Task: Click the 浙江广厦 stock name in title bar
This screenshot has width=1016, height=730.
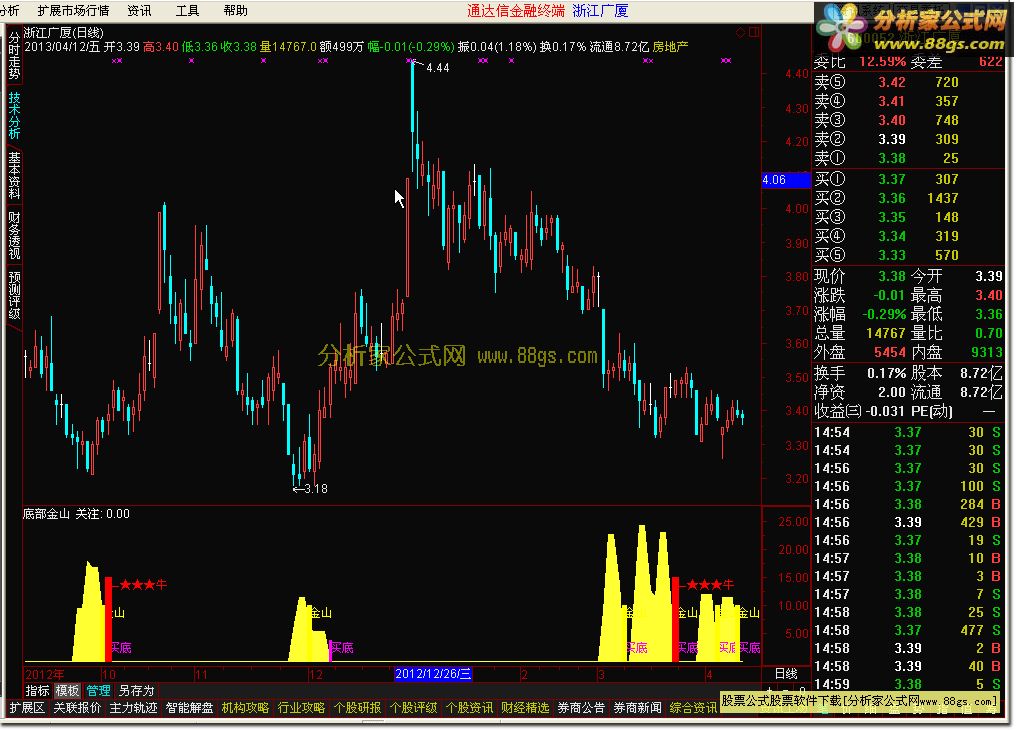Action: pyautogui.click(x=600, y=11)
